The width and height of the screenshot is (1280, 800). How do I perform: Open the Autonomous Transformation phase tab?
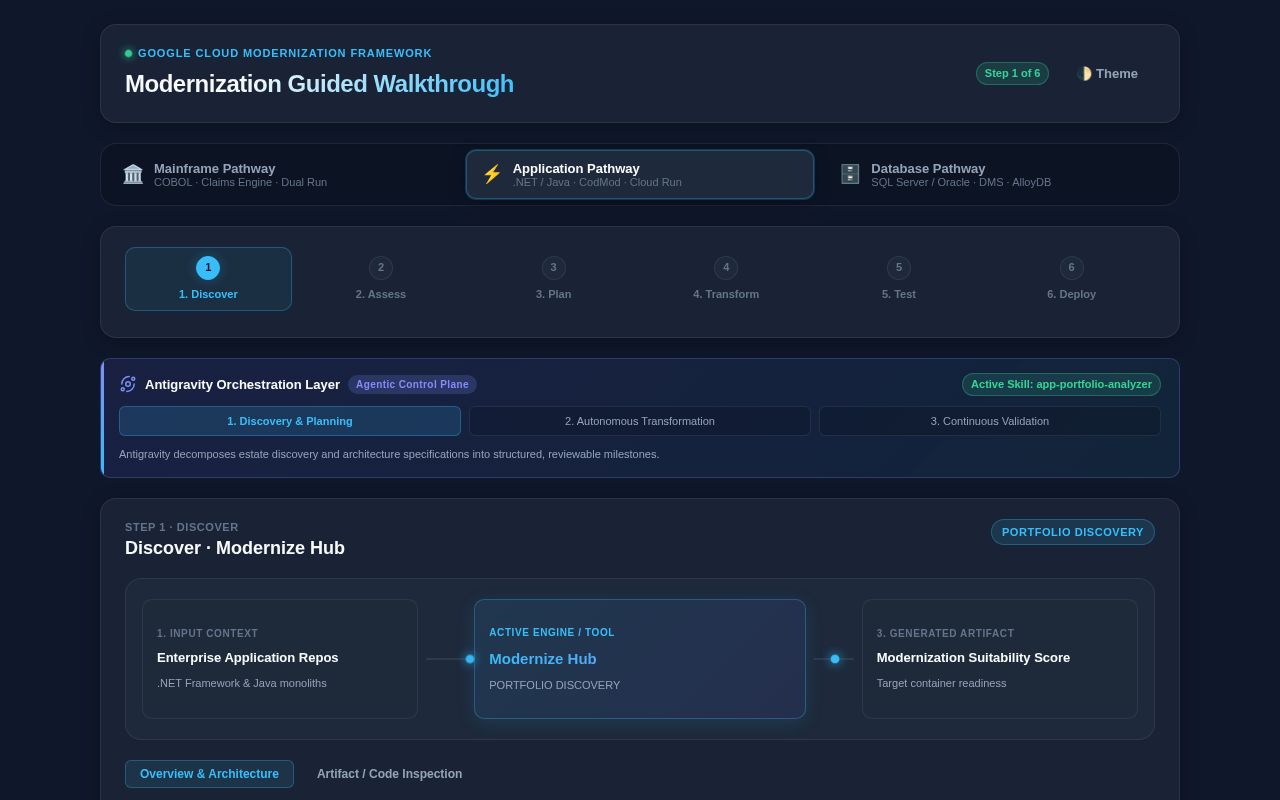click(x=640, y=421)
